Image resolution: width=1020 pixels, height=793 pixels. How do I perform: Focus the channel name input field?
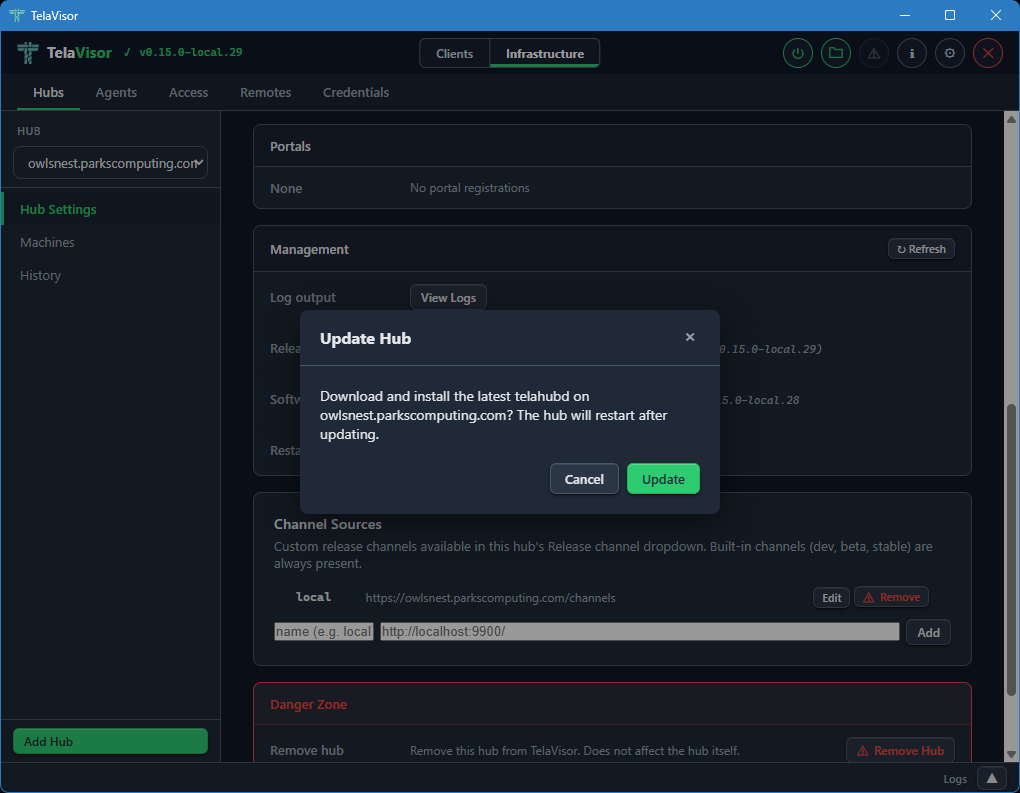point(323,631)
